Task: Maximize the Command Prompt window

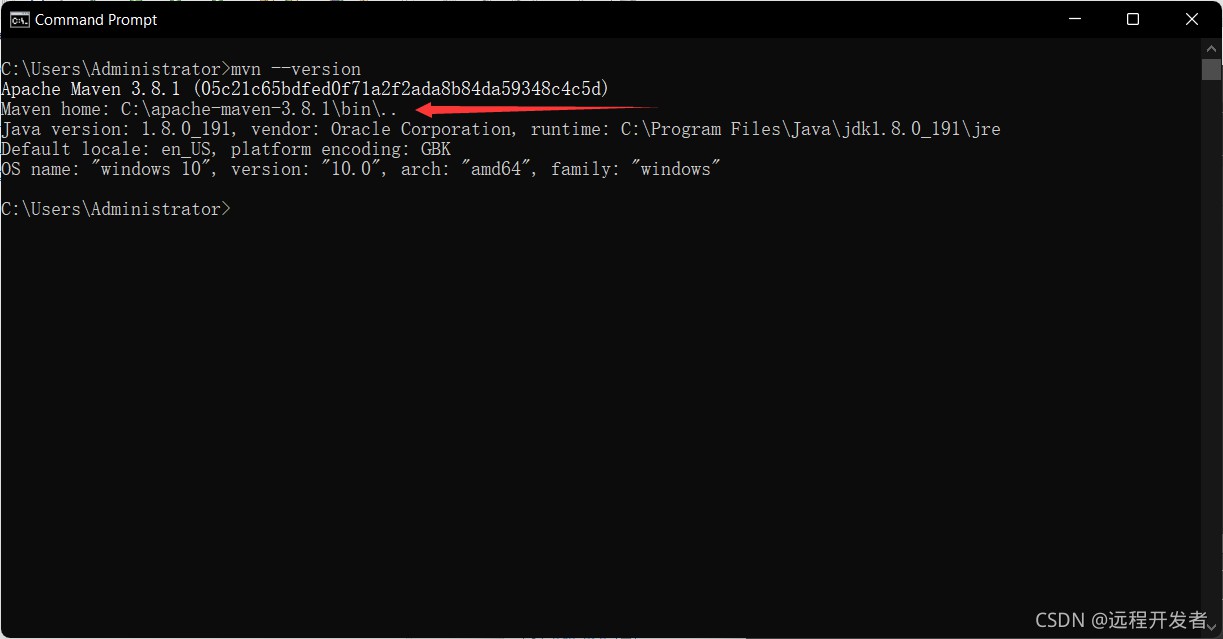Action: tap(1133, 19)
